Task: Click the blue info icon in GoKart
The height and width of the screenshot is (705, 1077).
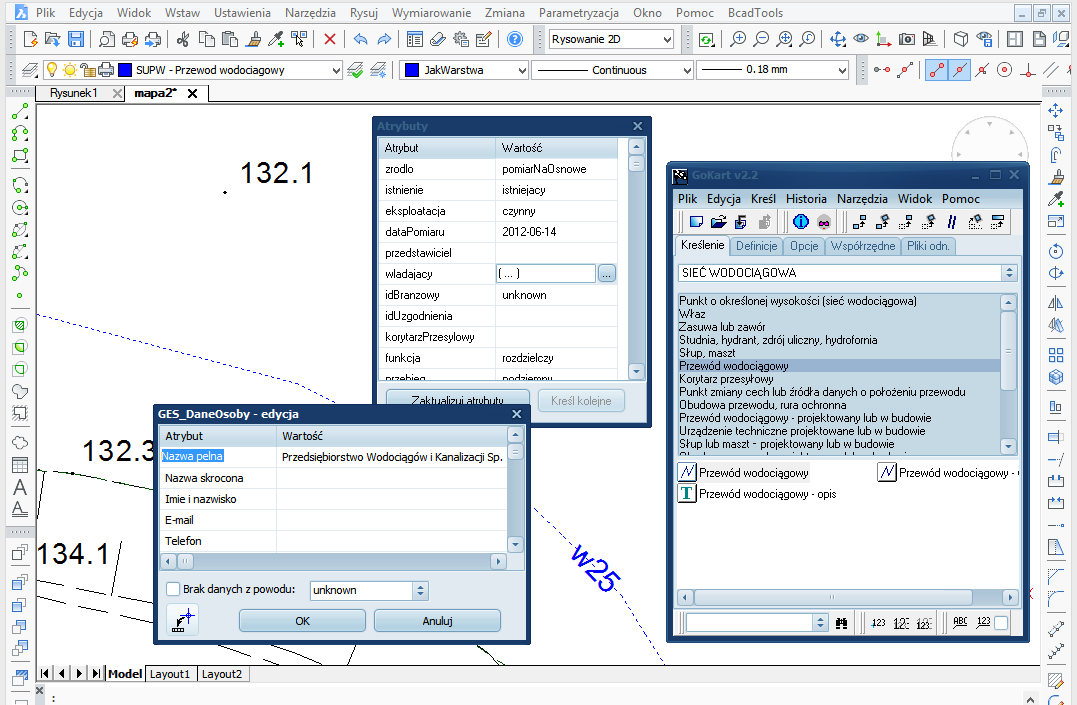Action: [x=801, y=222]
